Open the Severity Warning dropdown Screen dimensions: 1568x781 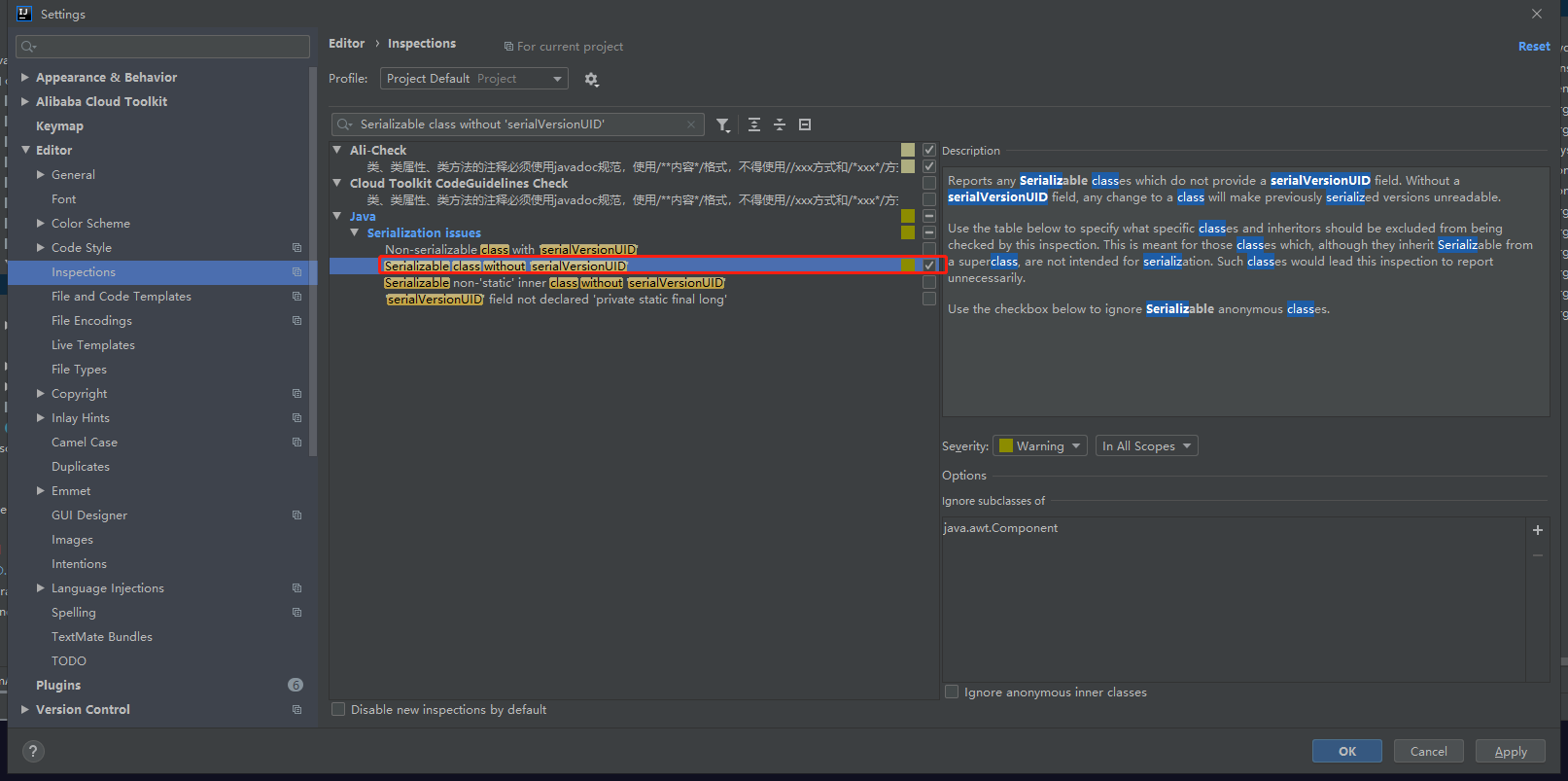click(1040, 445)
